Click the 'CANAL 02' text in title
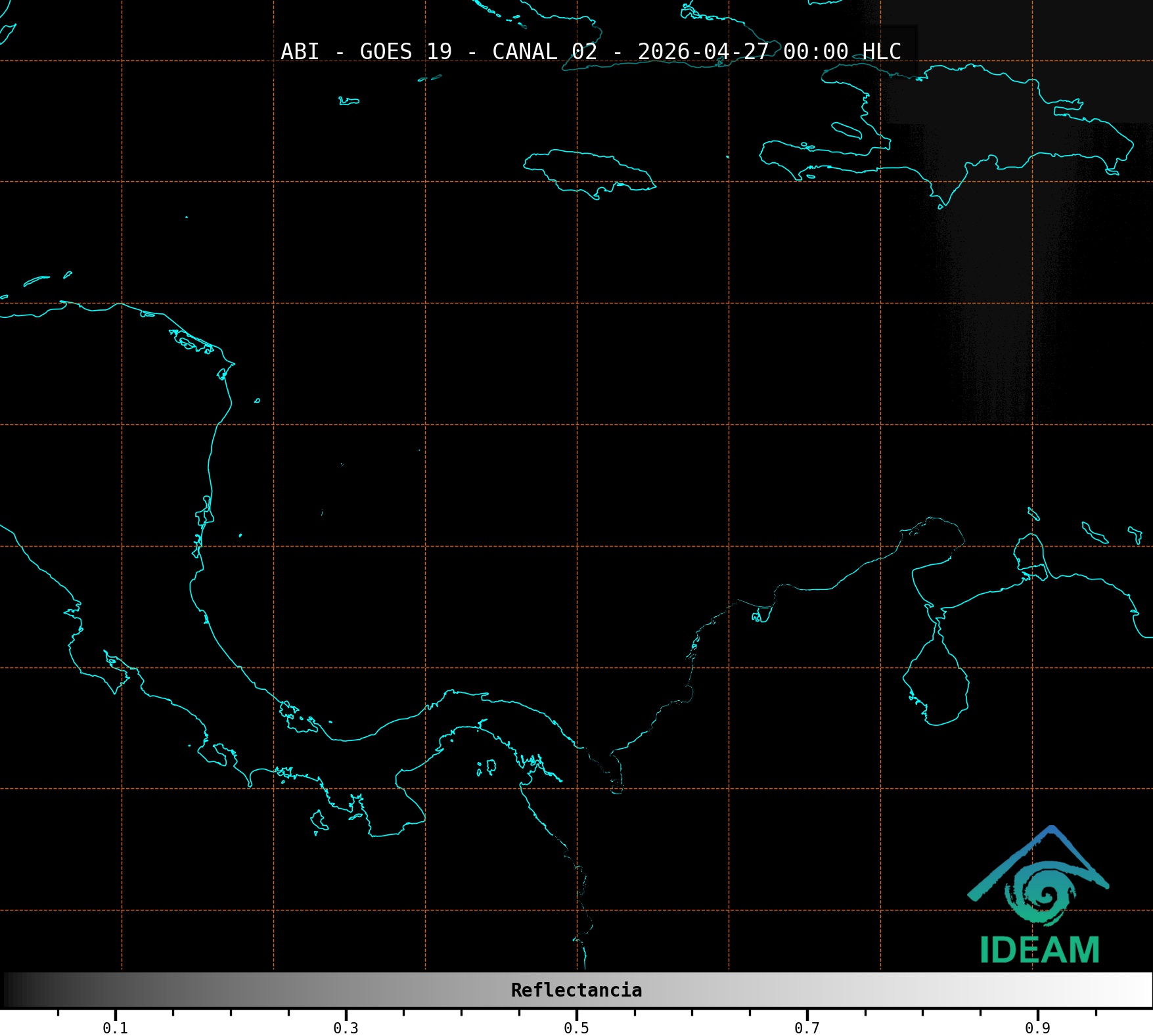Viewport: 1153px width, 1036px height. coord(545,52)
